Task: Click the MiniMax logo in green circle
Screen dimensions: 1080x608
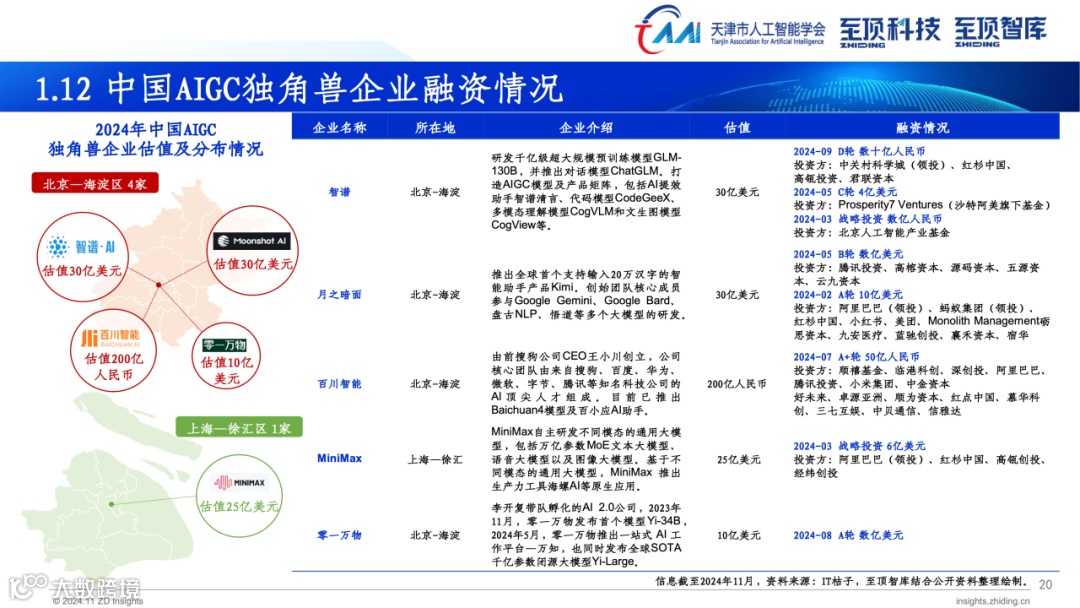Action: 239,483
